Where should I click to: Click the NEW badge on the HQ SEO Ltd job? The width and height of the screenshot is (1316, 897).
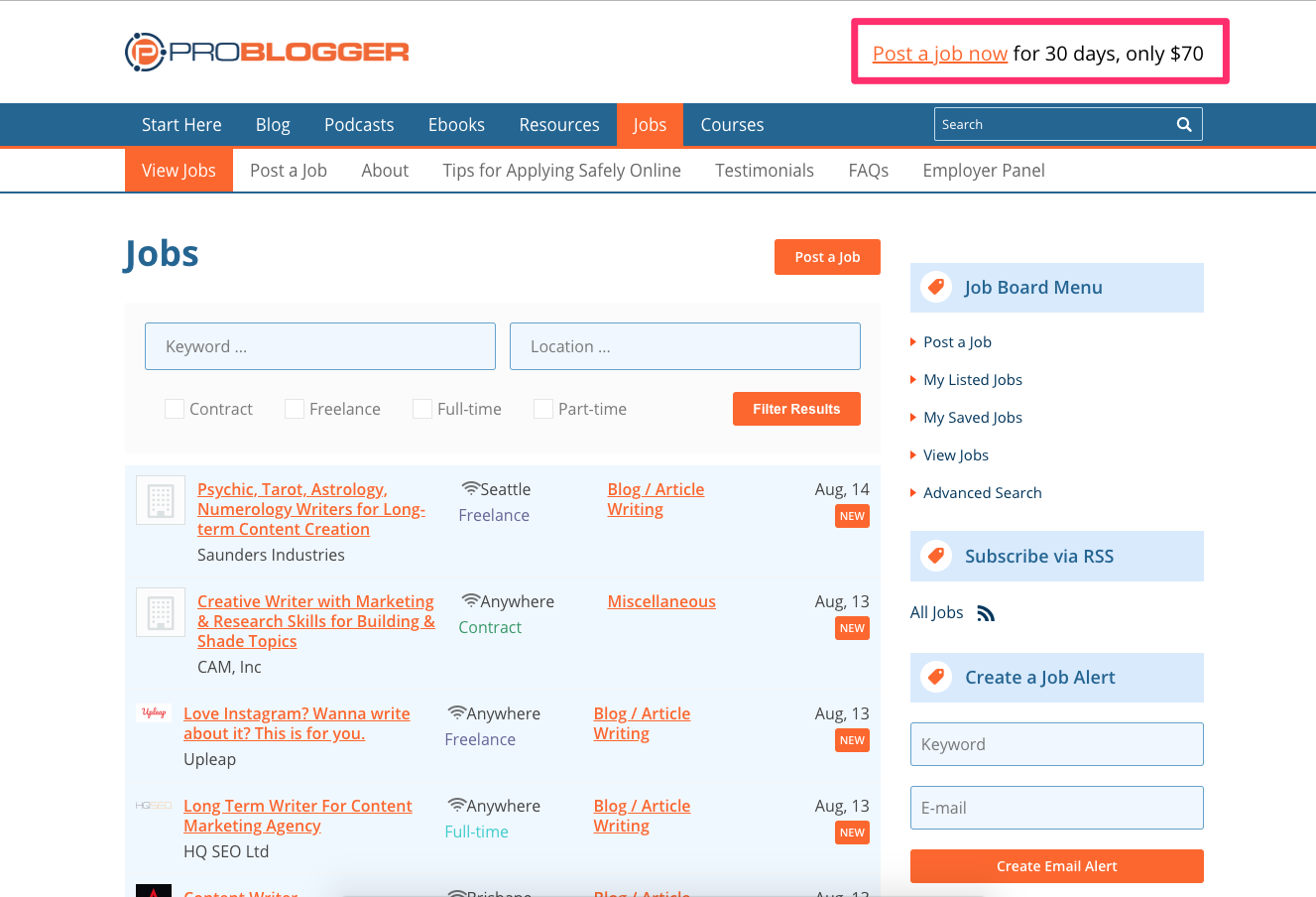(853, 833)
